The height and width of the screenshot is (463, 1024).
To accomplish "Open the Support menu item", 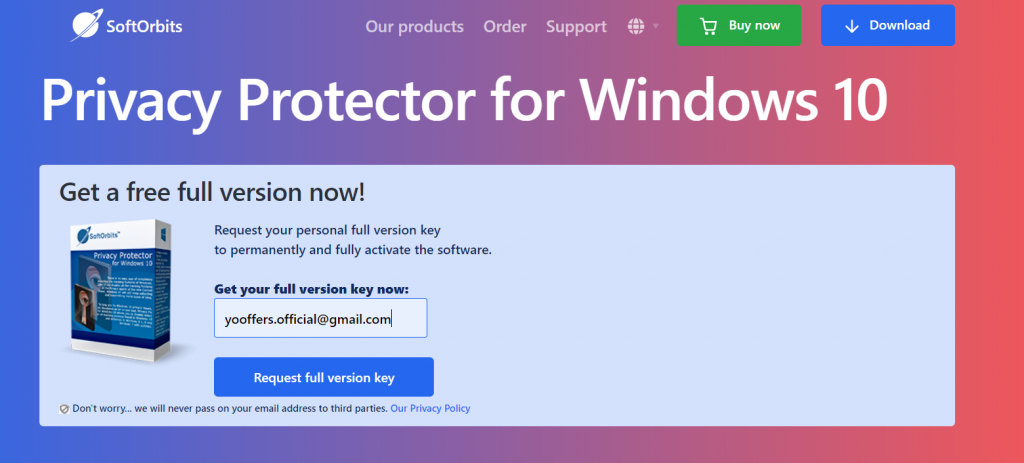I will tap(576, 27).
